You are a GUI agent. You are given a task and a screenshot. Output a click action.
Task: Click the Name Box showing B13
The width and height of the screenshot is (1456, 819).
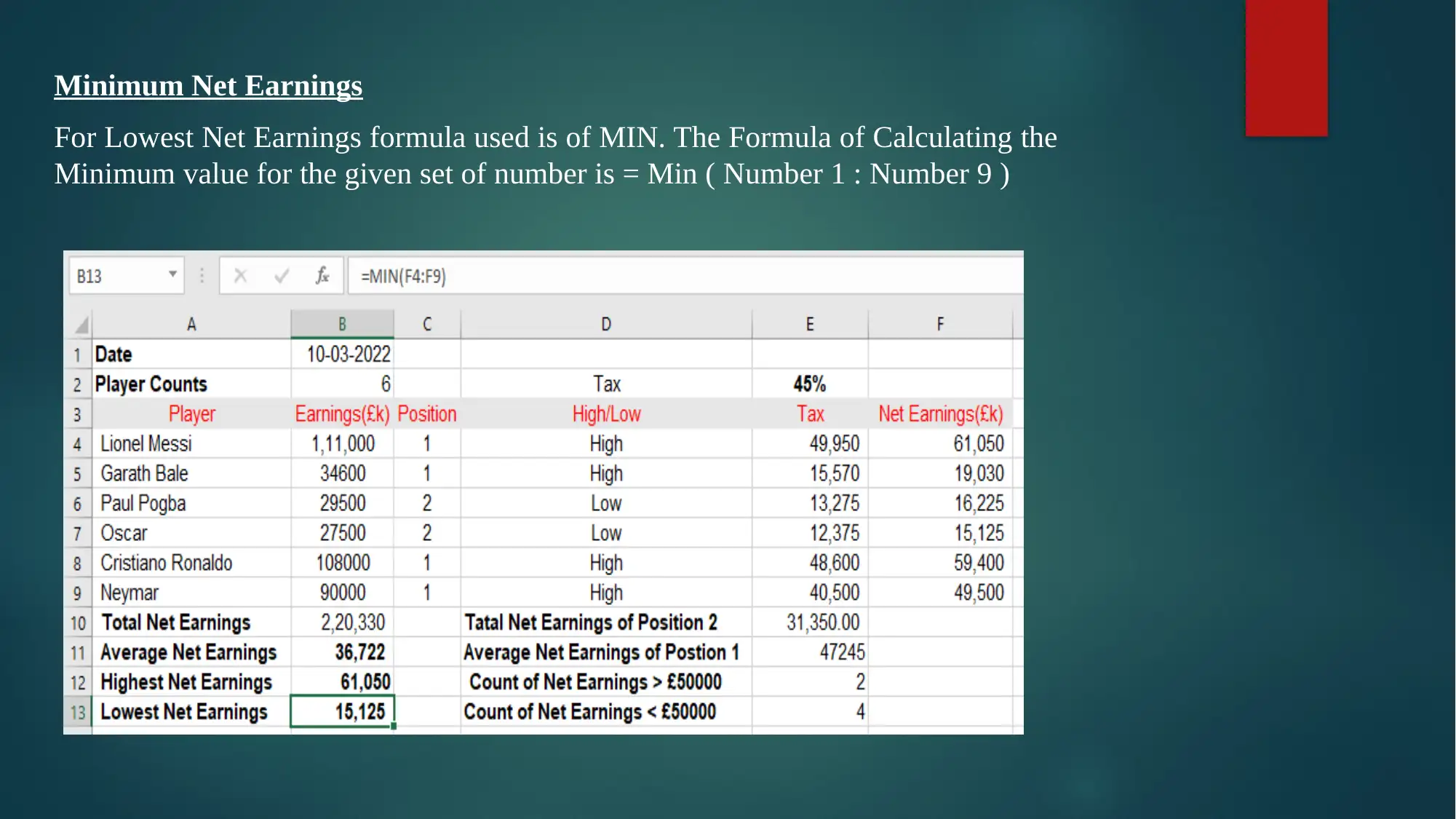[x=127, y=276]
